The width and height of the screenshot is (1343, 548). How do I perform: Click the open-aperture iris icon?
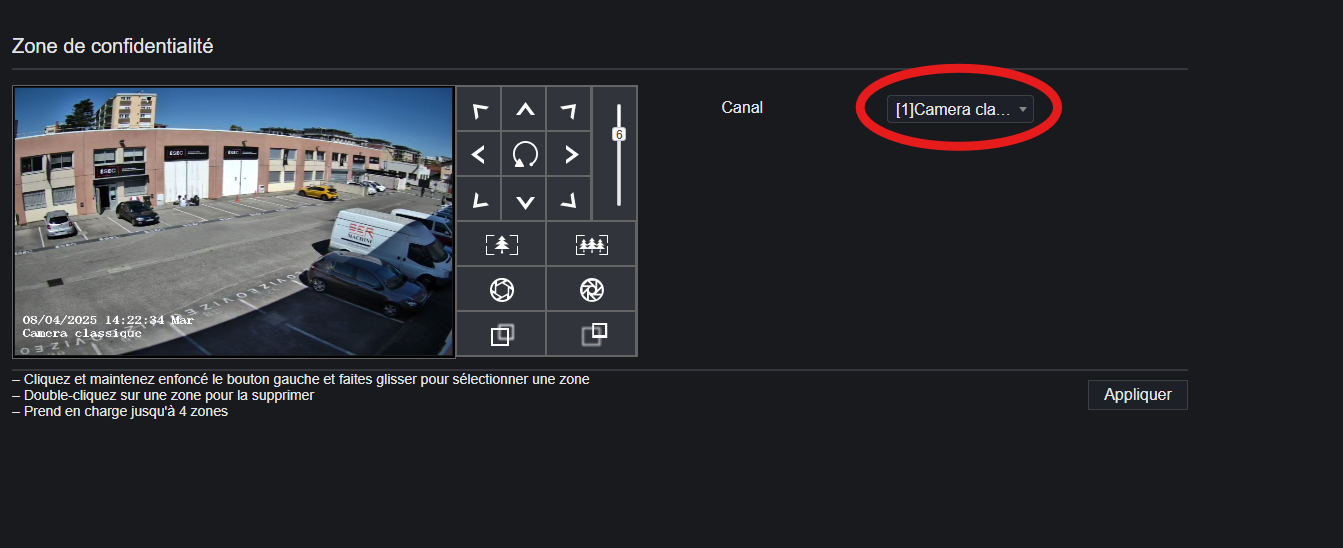501,289
